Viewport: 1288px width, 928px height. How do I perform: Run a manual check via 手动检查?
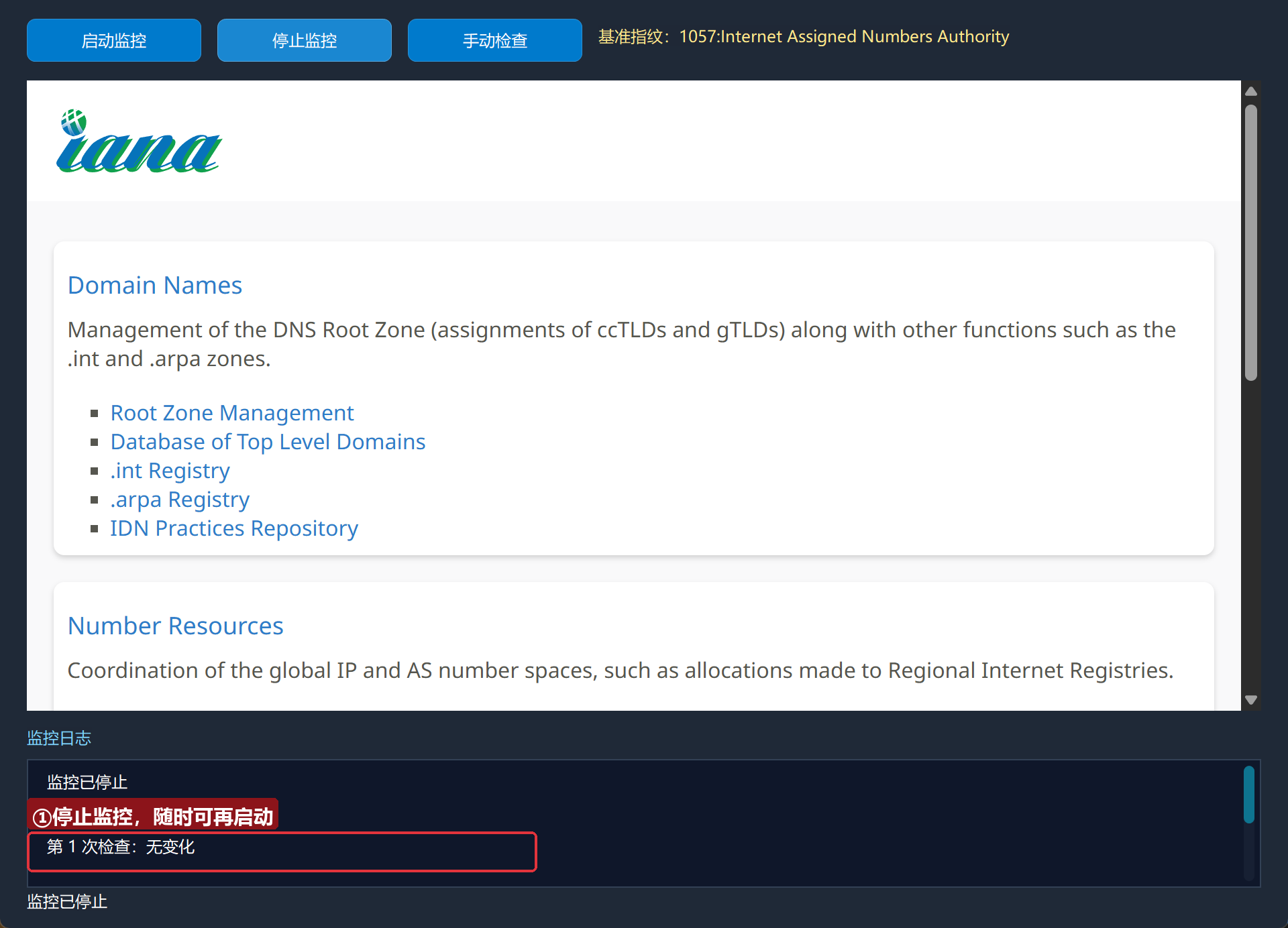(x=495, y=40)
